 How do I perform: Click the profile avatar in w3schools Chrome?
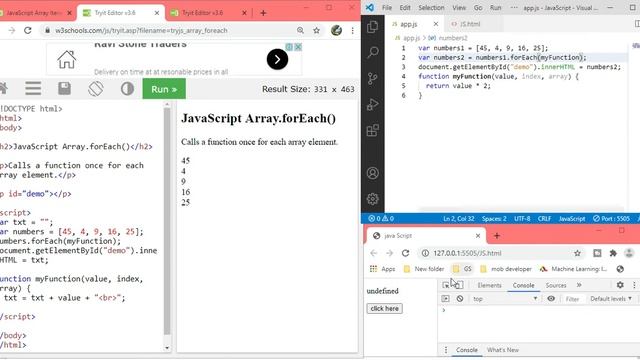point(336,30)
